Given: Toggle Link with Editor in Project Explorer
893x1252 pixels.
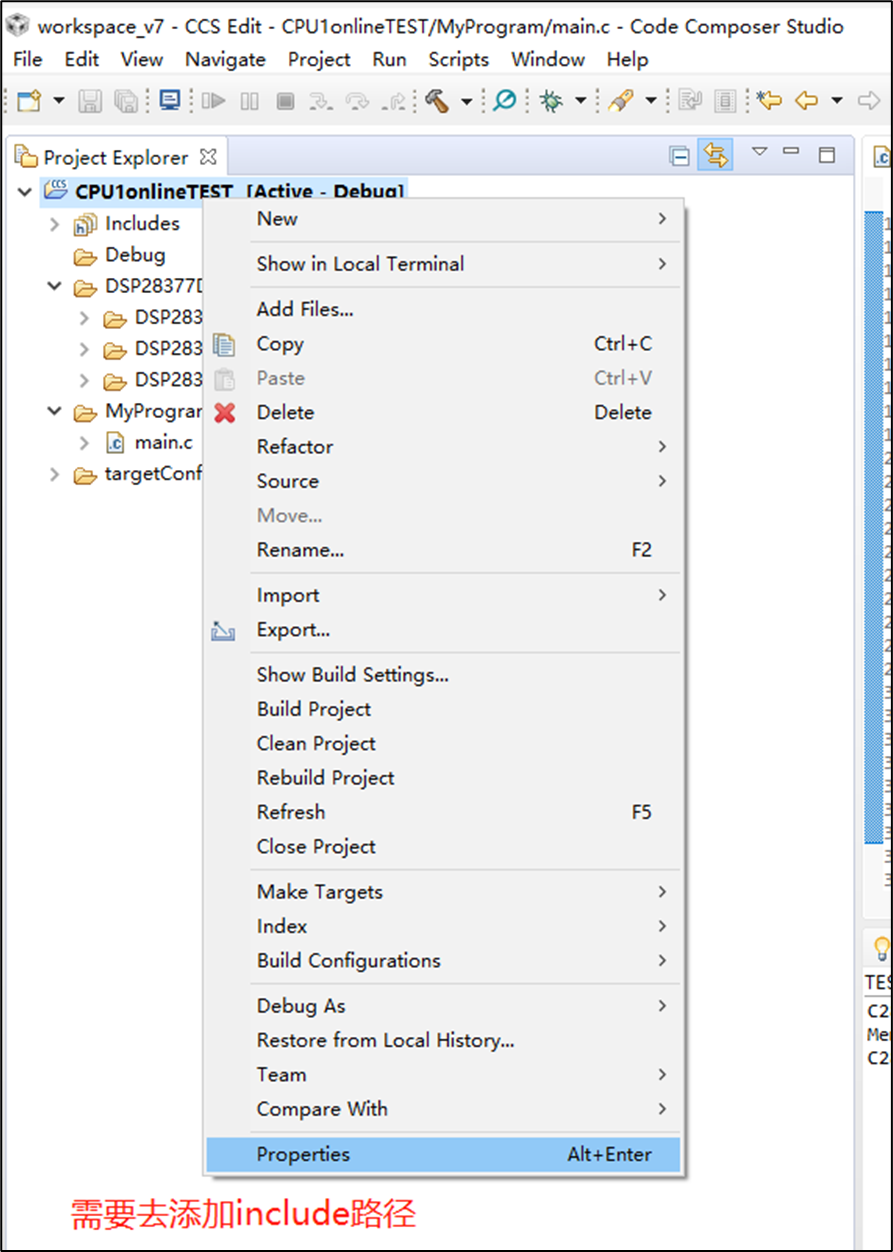Looking at the screenshot, I should 715,156.
